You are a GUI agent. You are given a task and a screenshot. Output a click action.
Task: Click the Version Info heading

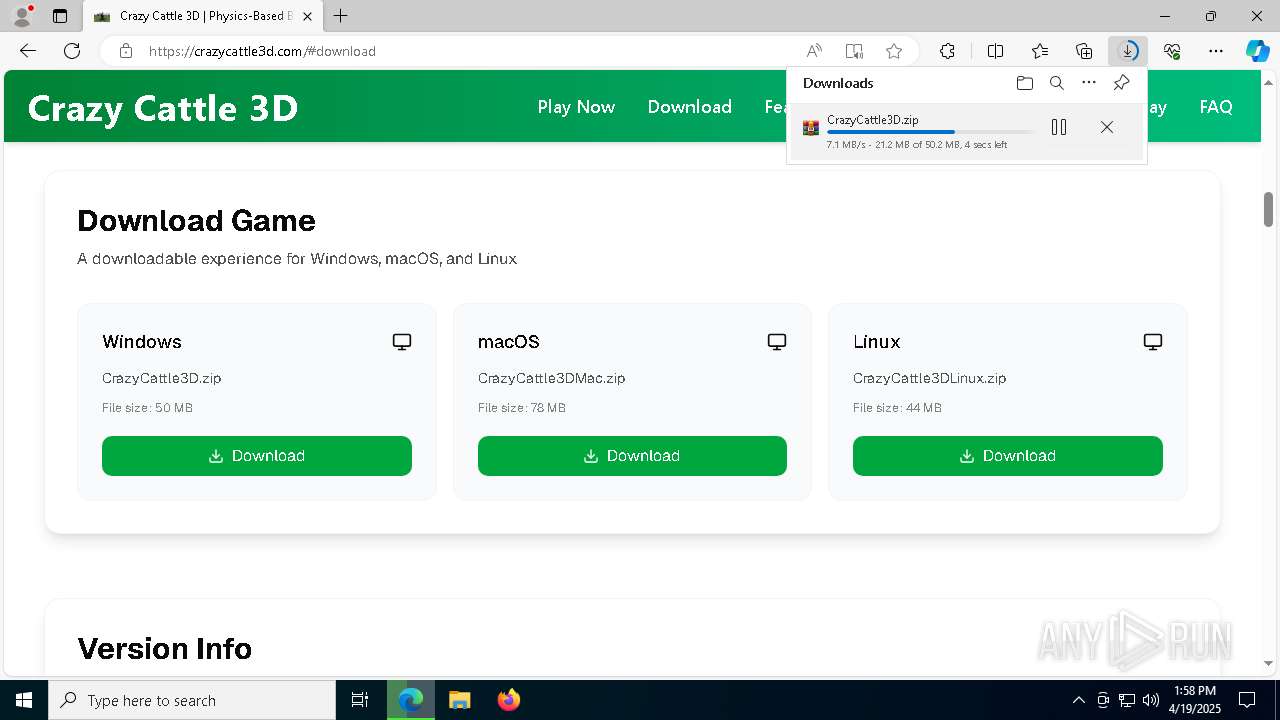point(165,648)
